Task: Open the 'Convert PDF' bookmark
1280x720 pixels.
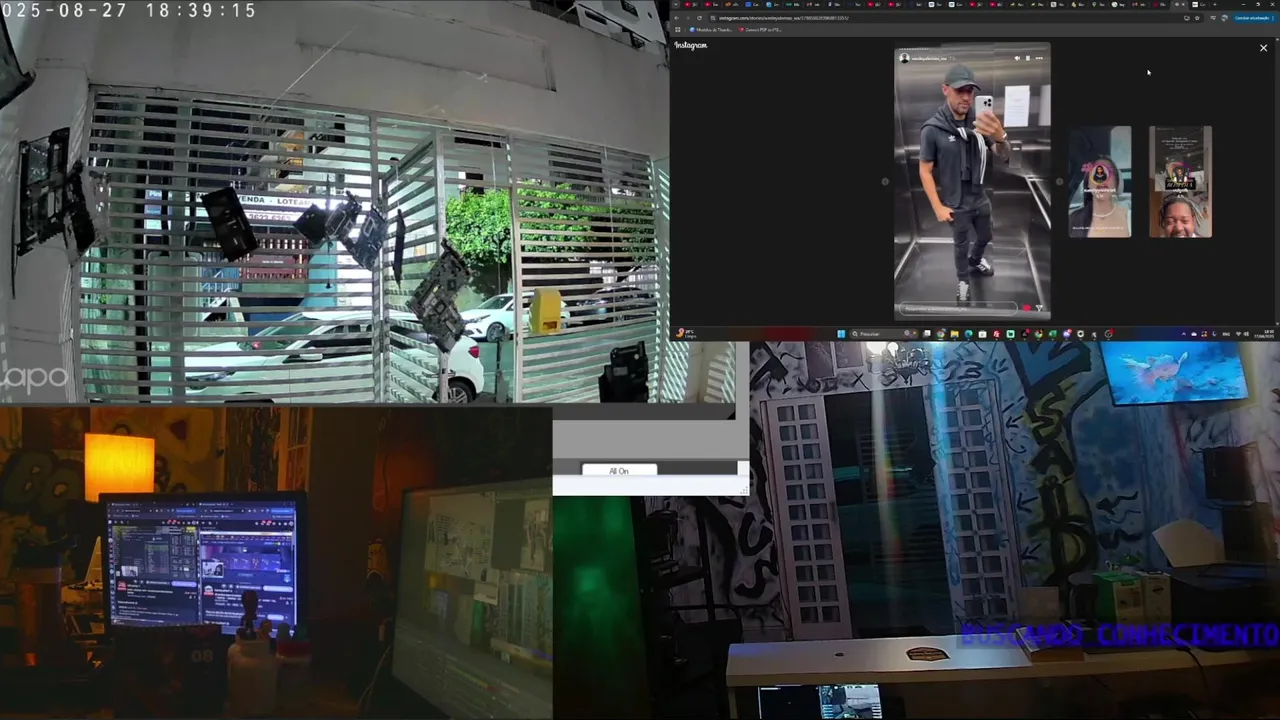Action: (760, 30)
